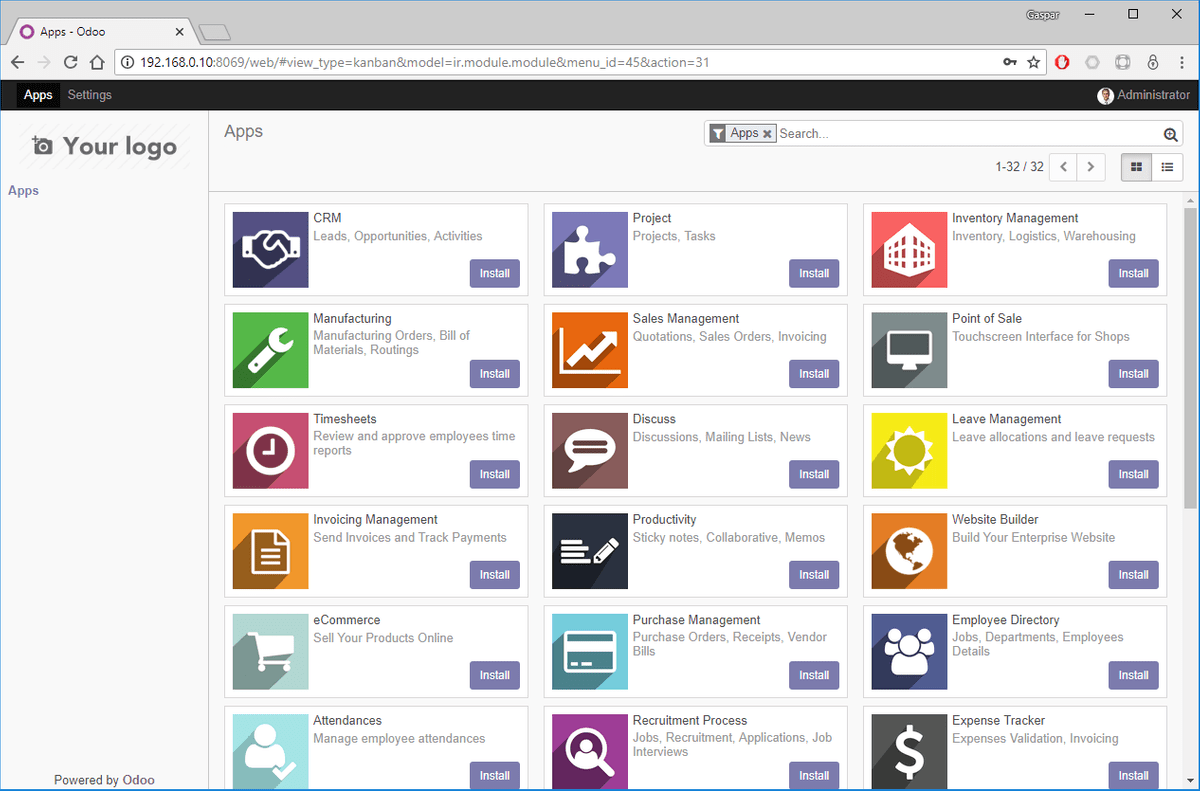The width and height of the screenshot is (1200, 791).
Task: Open the browser menu dots
Action: 1181,62
